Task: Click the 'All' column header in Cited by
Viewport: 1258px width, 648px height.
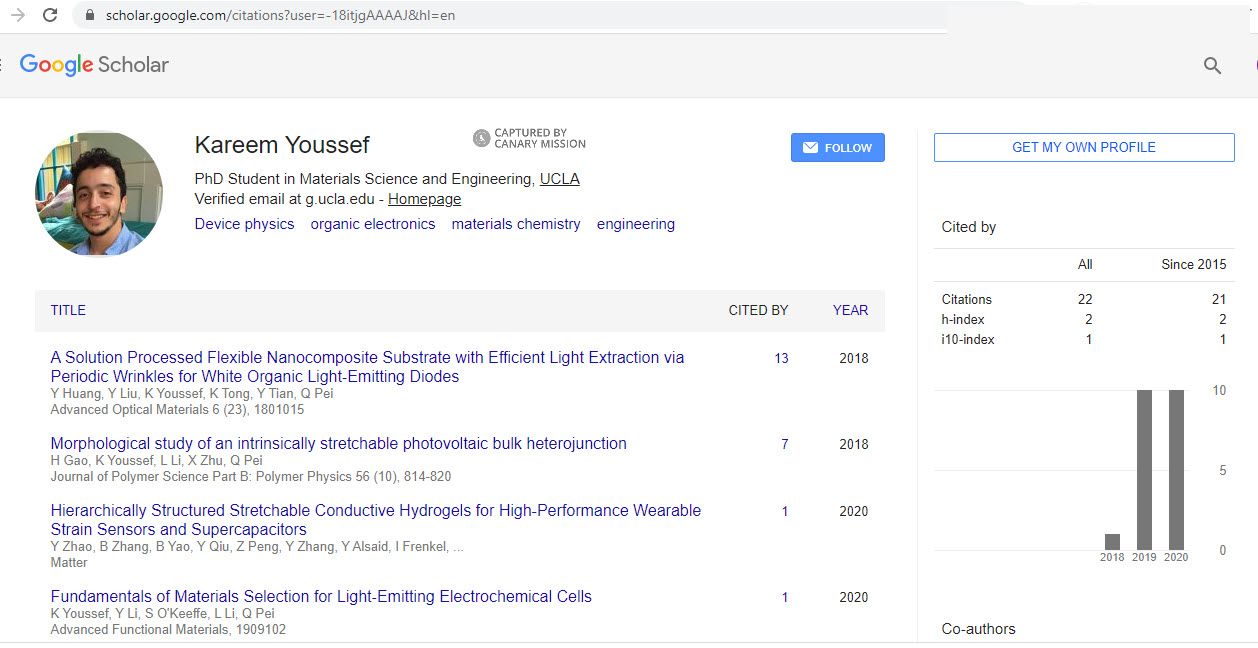Action: [1085, 264]
